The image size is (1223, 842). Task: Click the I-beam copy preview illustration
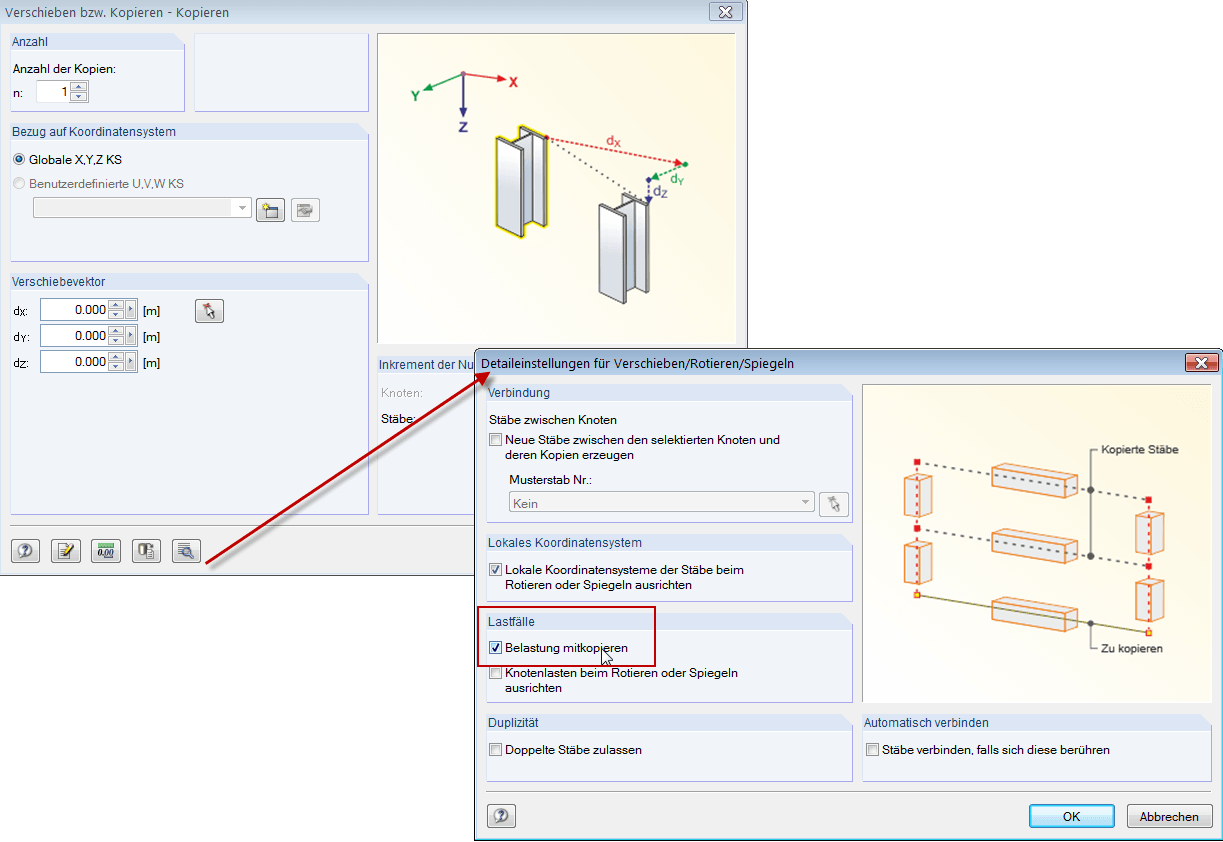click(556, 188)
